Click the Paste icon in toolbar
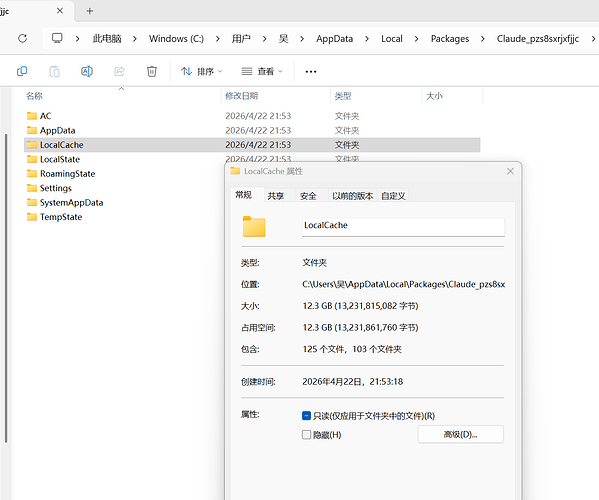The height and width of the screenshot is (500, 599). pos(54,71)
